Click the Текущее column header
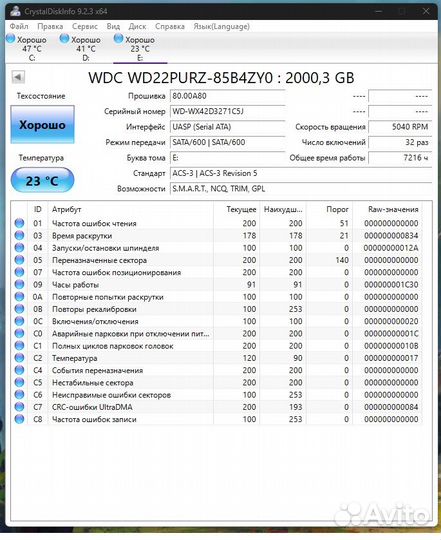The image size is (441, 540). coord(237,209)
